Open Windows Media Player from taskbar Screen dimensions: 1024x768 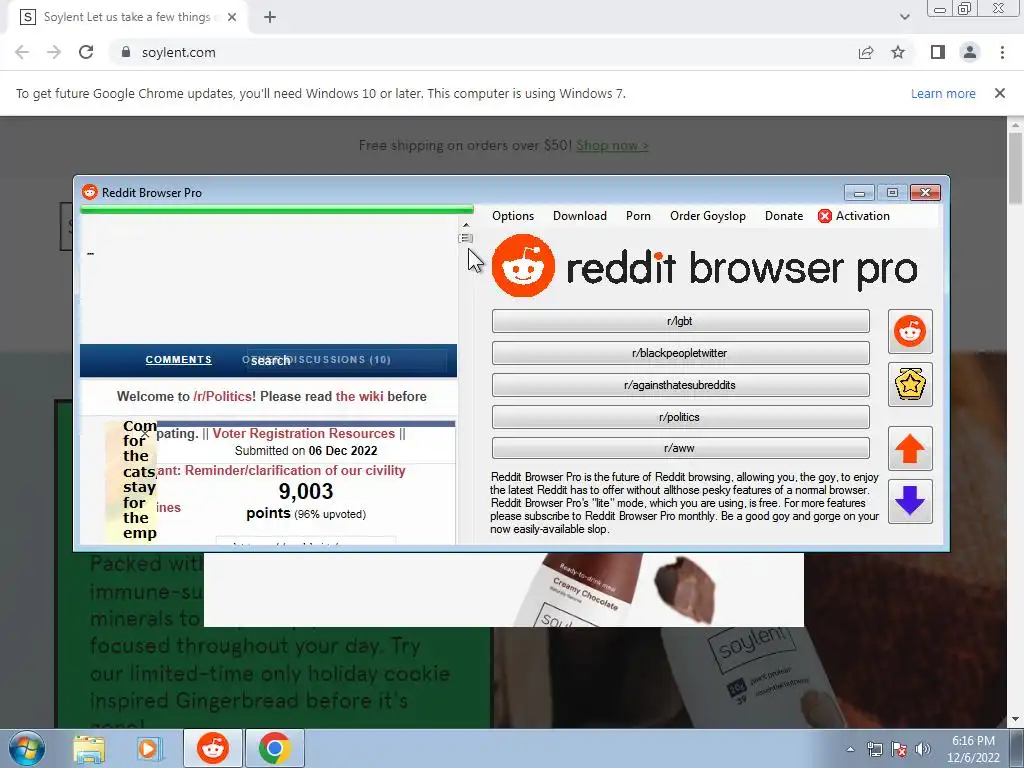(x=148, y=748)
